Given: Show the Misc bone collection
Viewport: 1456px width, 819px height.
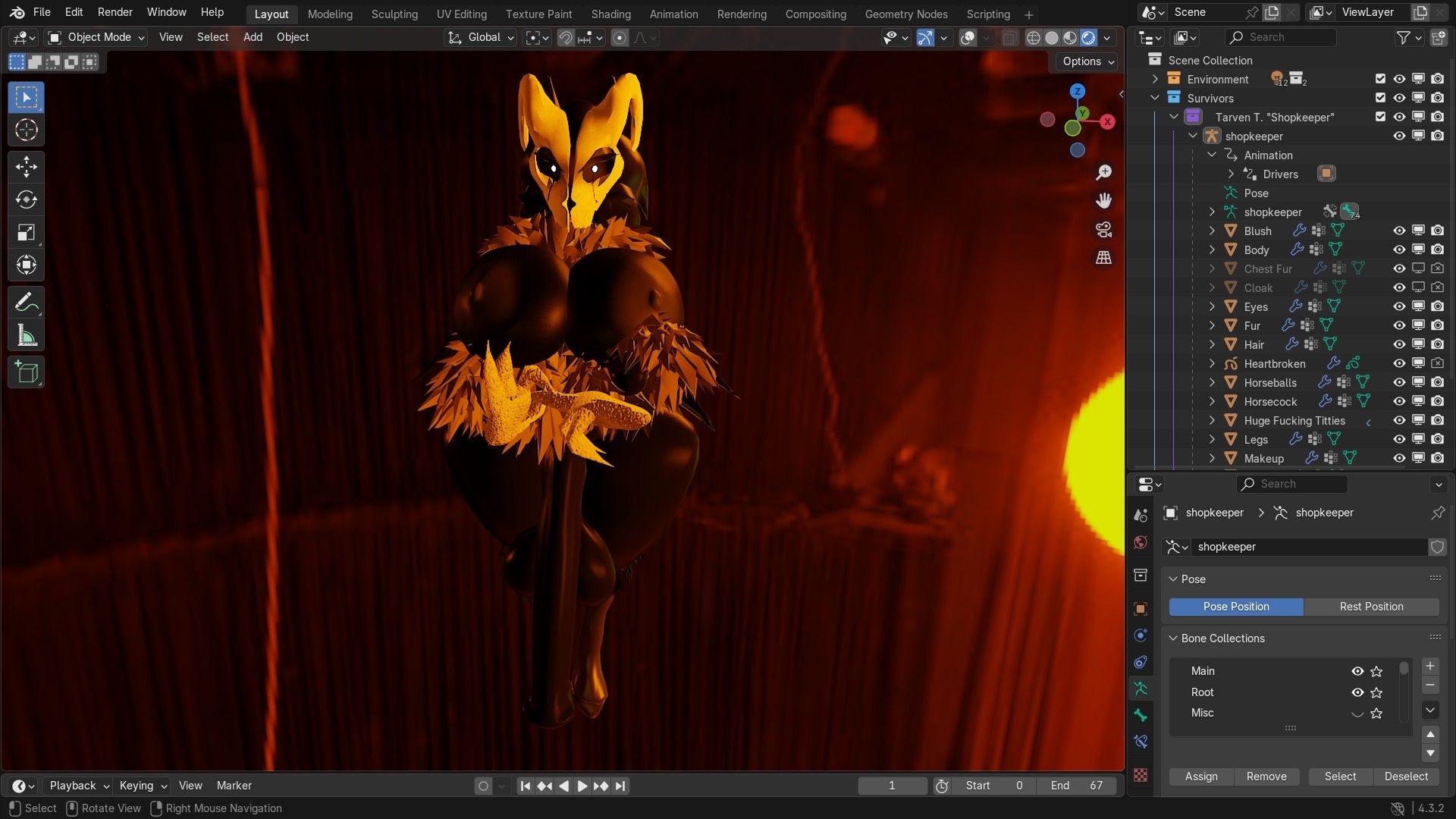Looking at the screenshot, I should coord(1357,713).
